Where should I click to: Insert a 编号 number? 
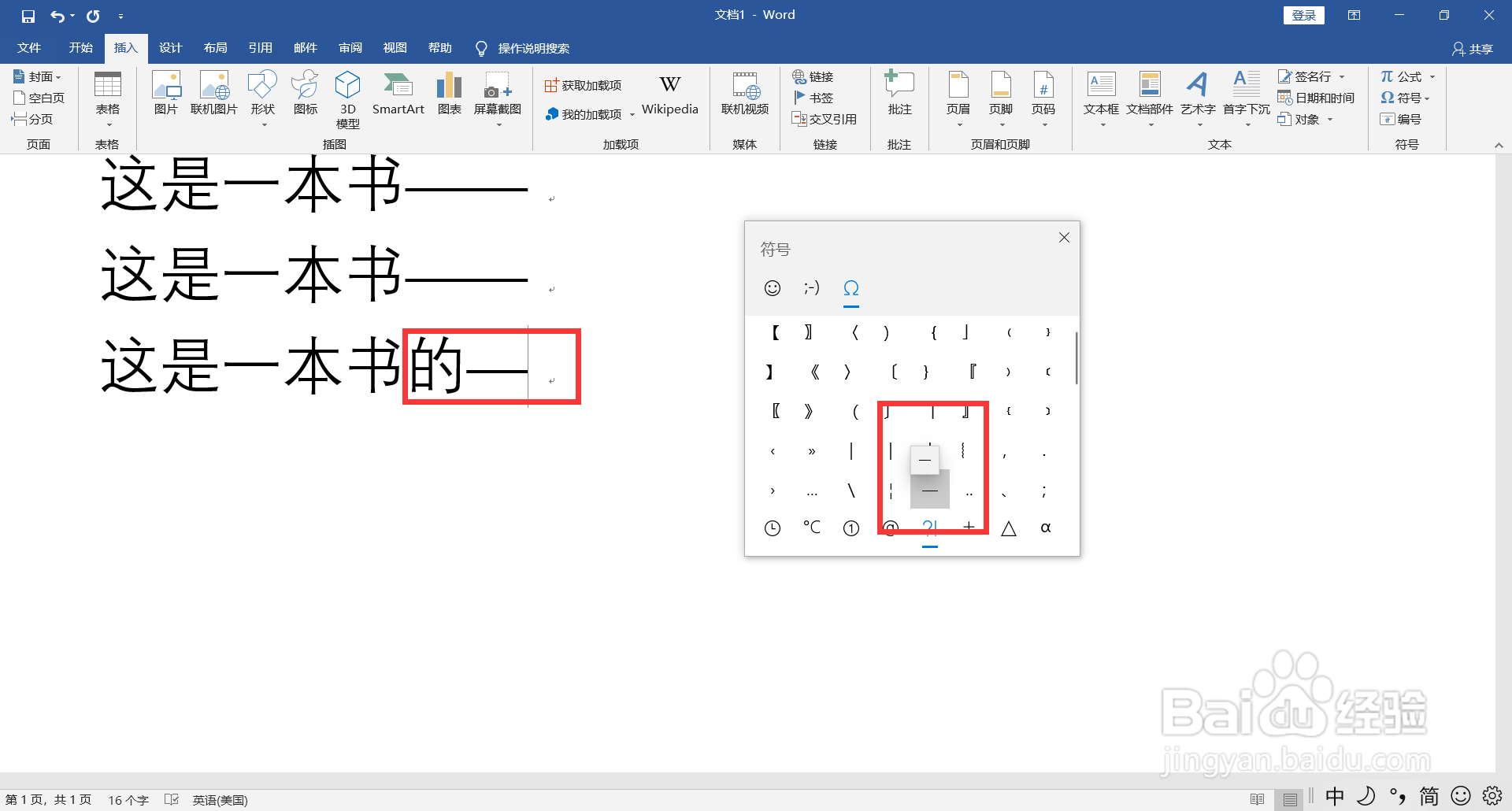(1400, 119)
